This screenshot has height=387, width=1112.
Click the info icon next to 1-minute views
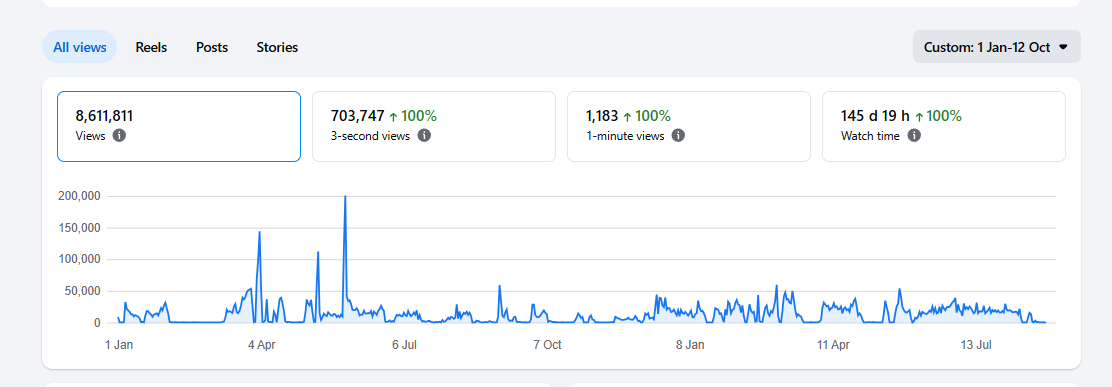[x=678, y=135]
